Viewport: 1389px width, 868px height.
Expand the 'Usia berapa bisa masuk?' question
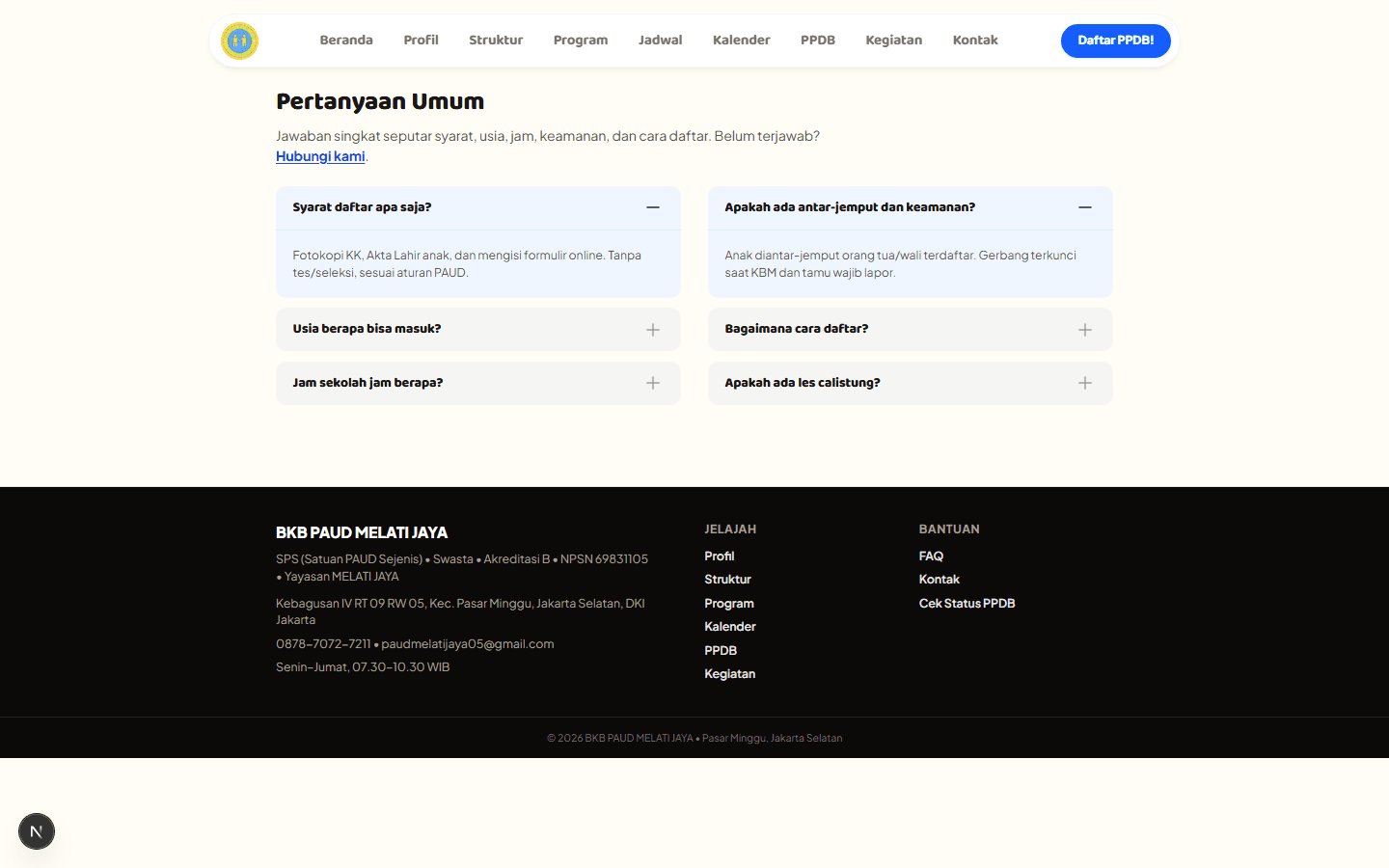[x=478, y=329]
